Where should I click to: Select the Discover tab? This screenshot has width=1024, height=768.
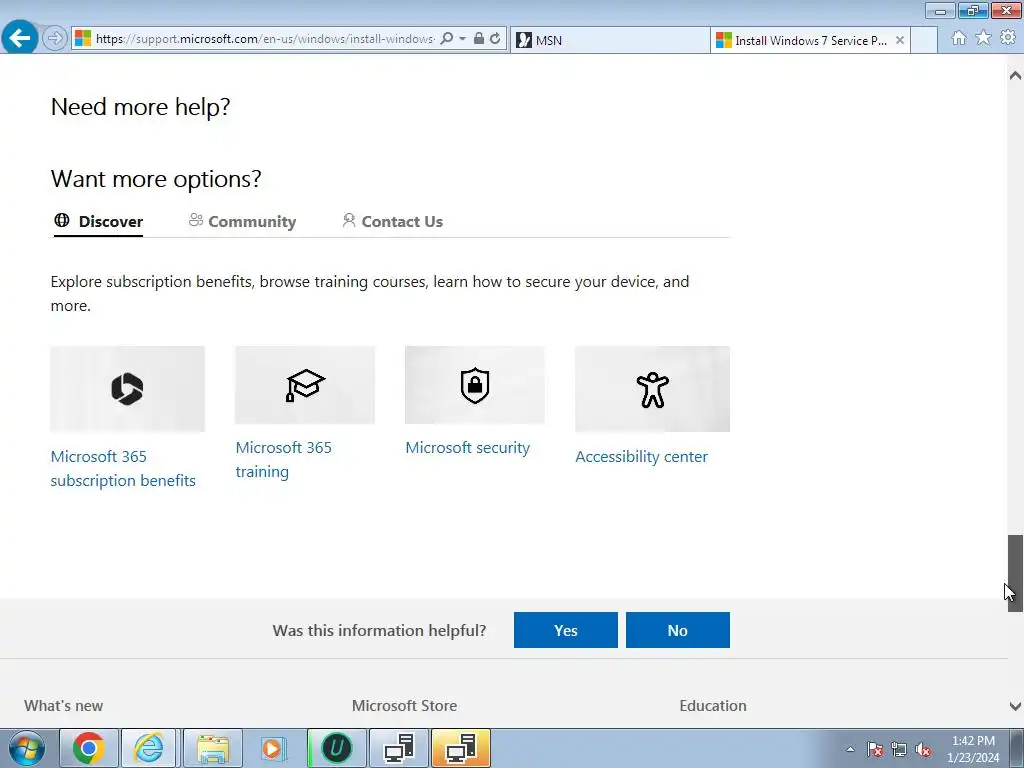pos(98,222)
